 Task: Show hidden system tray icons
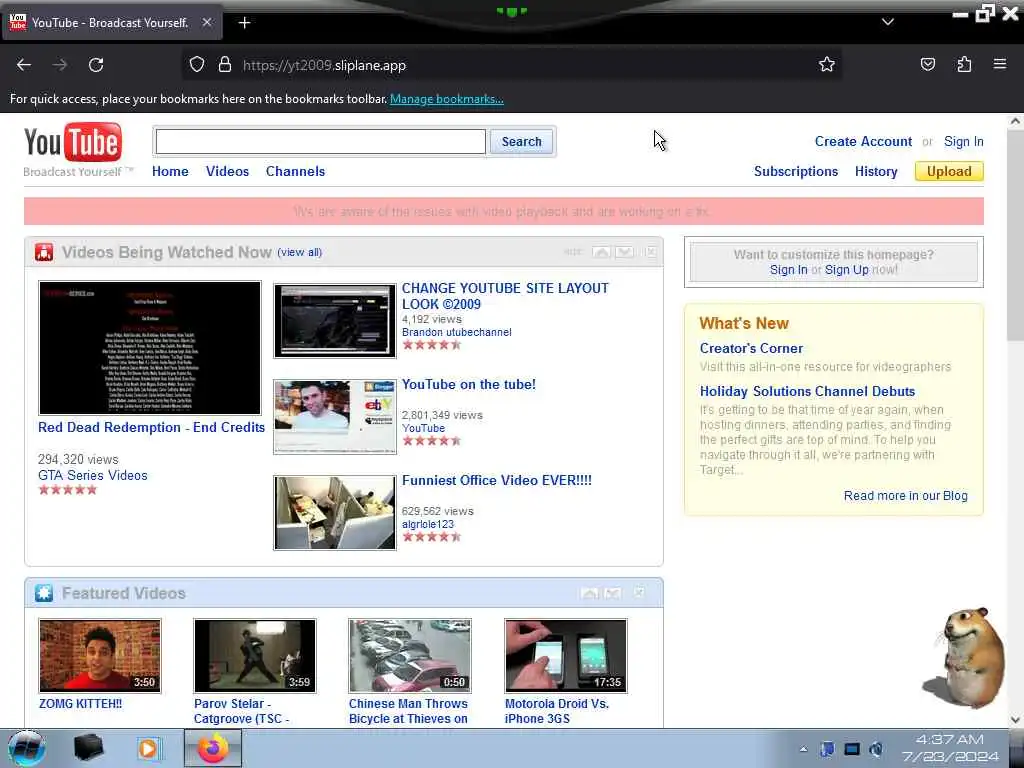[803, 749]
